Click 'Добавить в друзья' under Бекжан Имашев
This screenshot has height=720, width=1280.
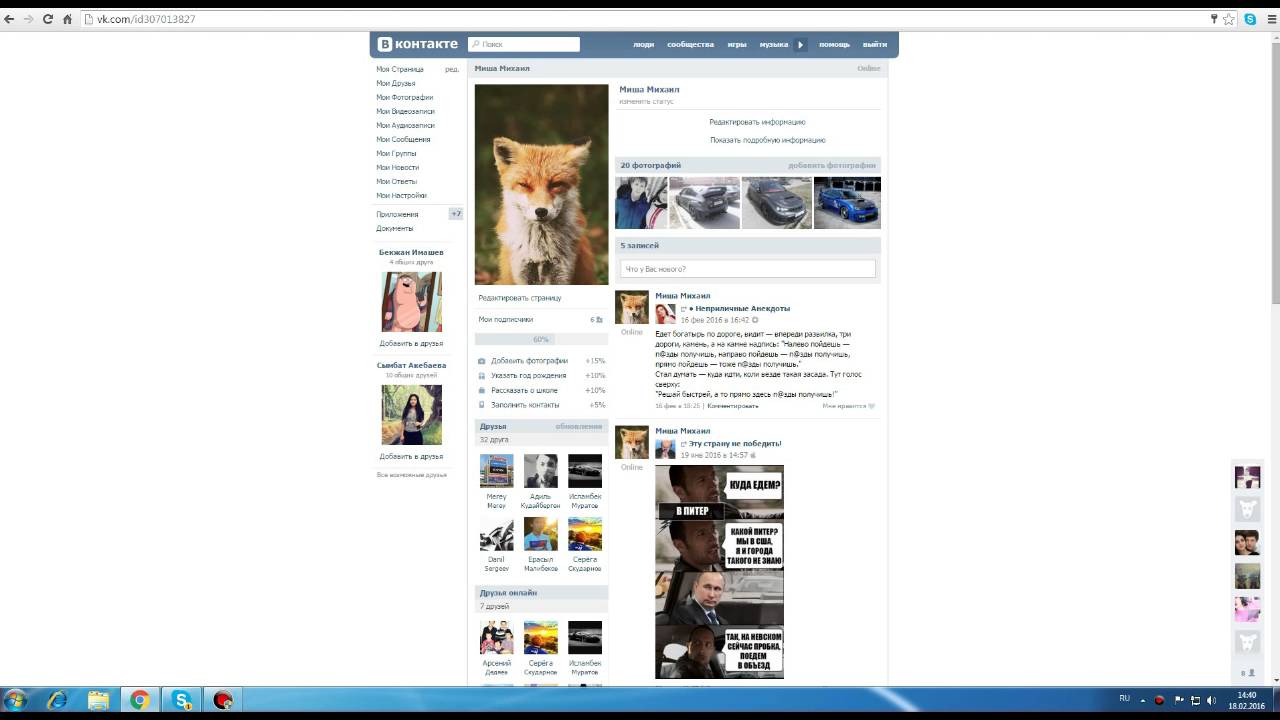(411, 343)
